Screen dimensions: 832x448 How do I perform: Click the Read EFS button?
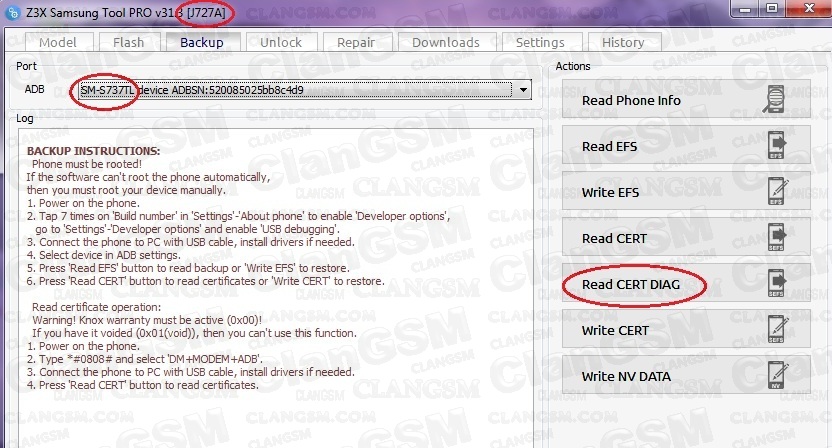point(686,145)
